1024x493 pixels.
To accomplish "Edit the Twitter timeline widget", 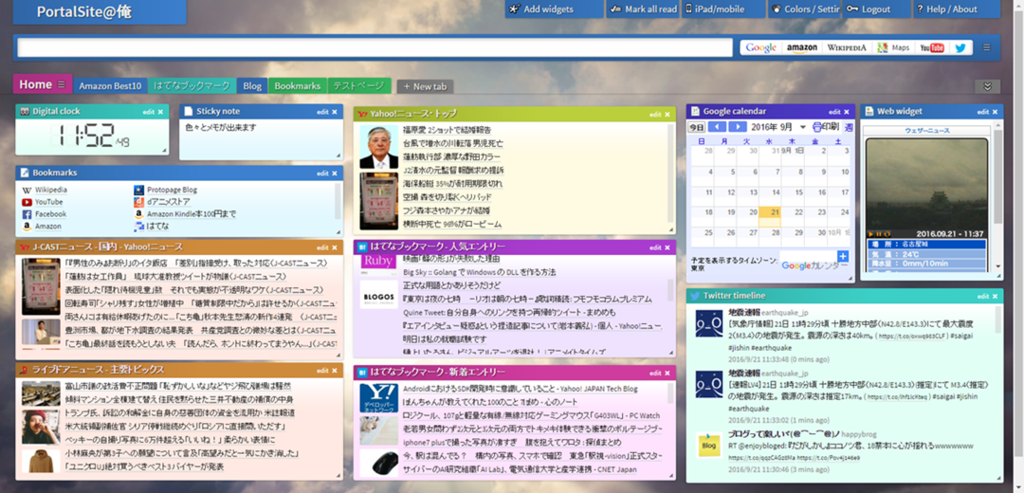I will coord(984,296).
